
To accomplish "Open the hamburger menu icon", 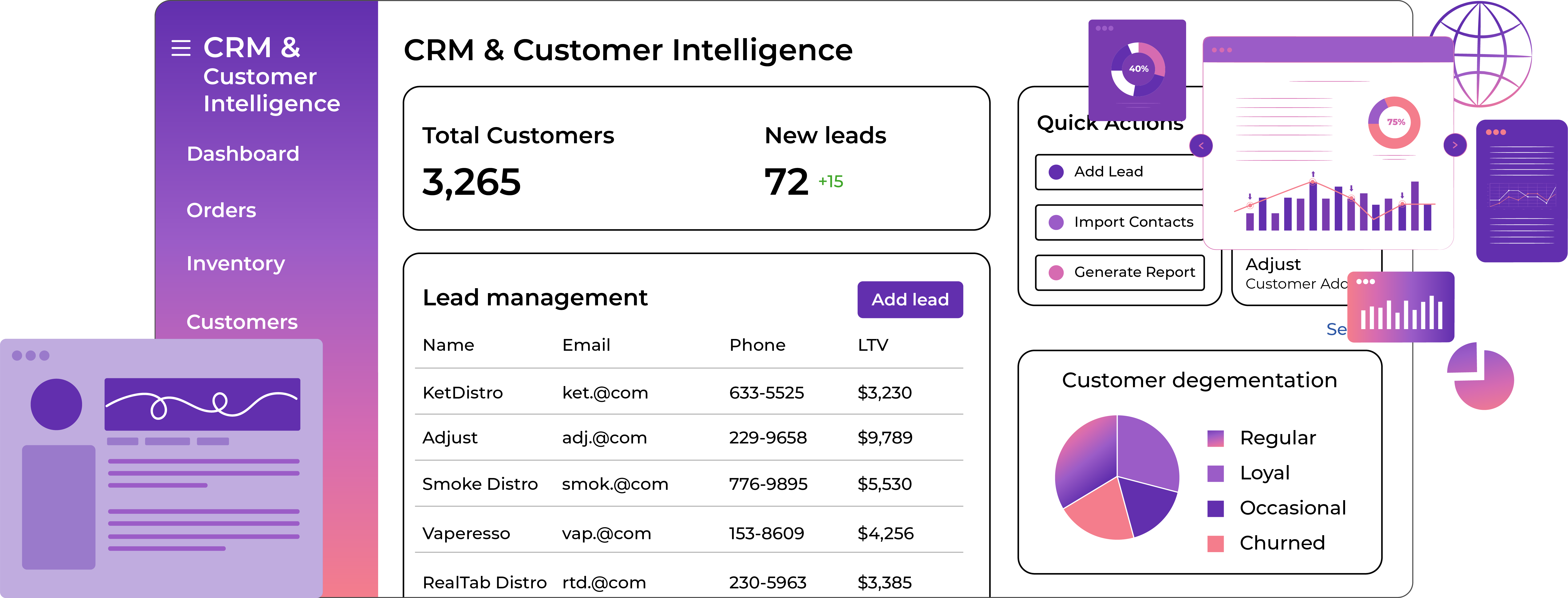I will [x=181, y=48].
